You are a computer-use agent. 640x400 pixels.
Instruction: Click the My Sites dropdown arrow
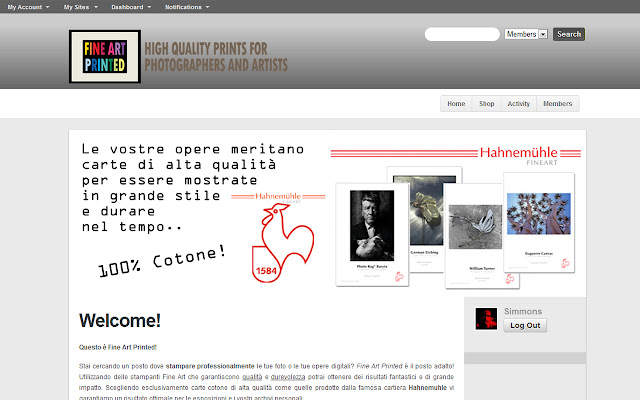click(96, 7)
